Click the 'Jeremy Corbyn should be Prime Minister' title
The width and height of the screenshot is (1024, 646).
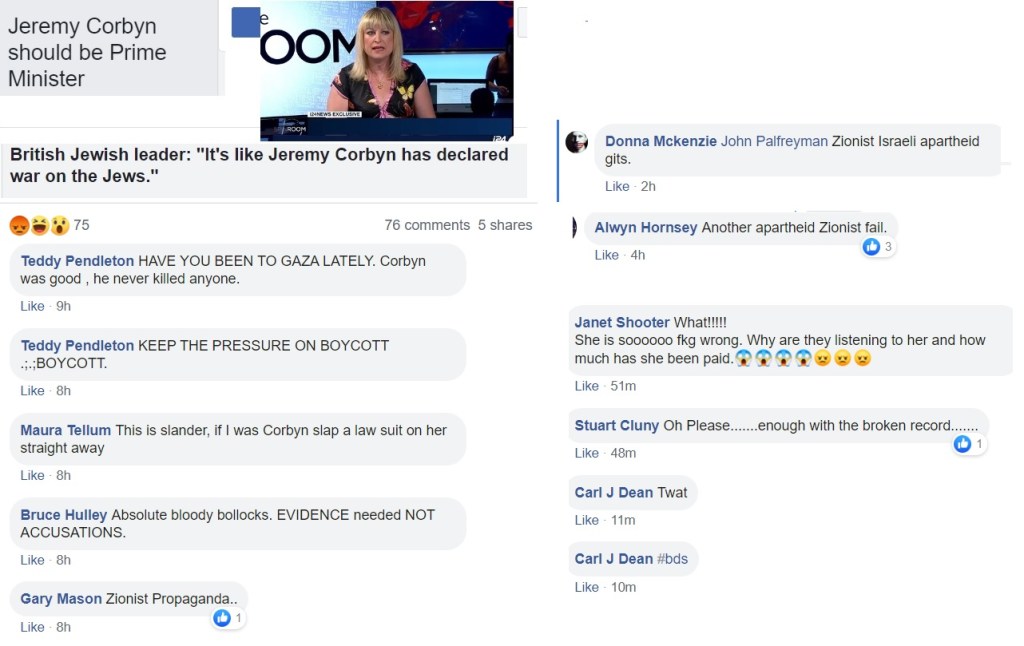pos(87,52)
